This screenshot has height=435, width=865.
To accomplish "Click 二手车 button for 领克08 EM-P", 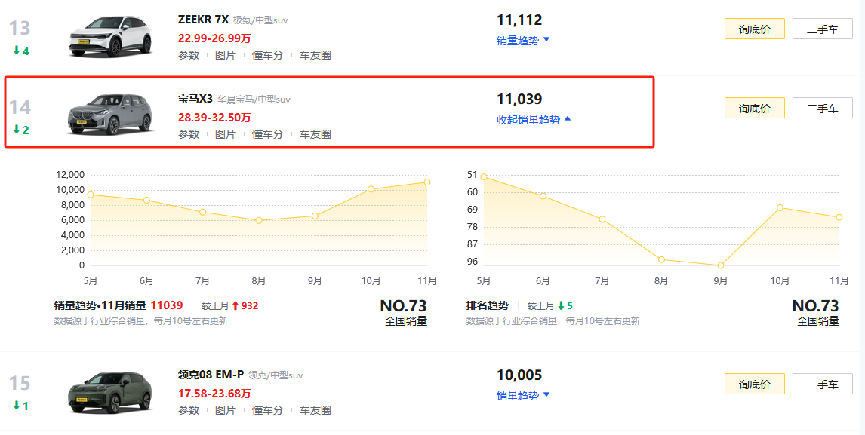I will click(x=823, y=384).
